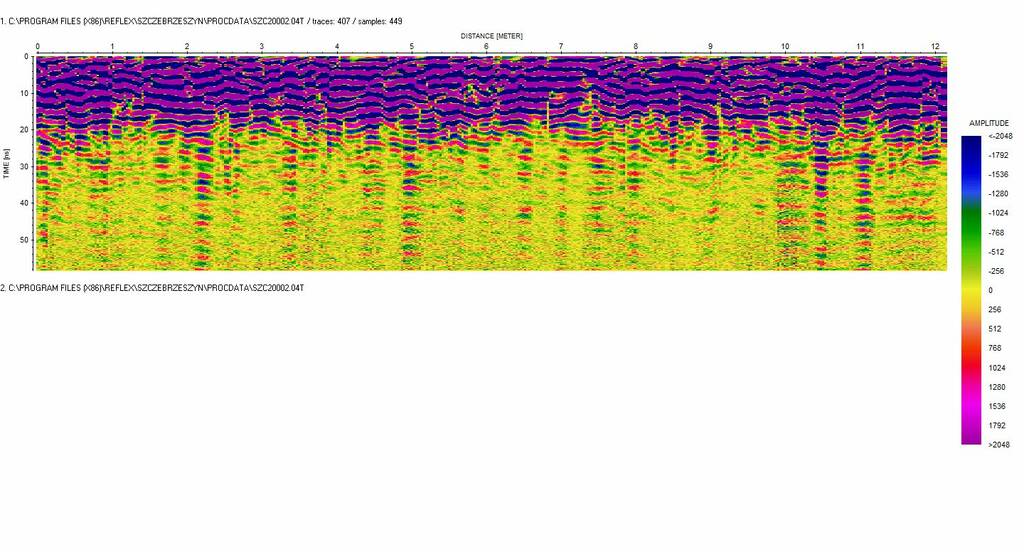Click the 12 meter distance axis tick

[934, 47]
